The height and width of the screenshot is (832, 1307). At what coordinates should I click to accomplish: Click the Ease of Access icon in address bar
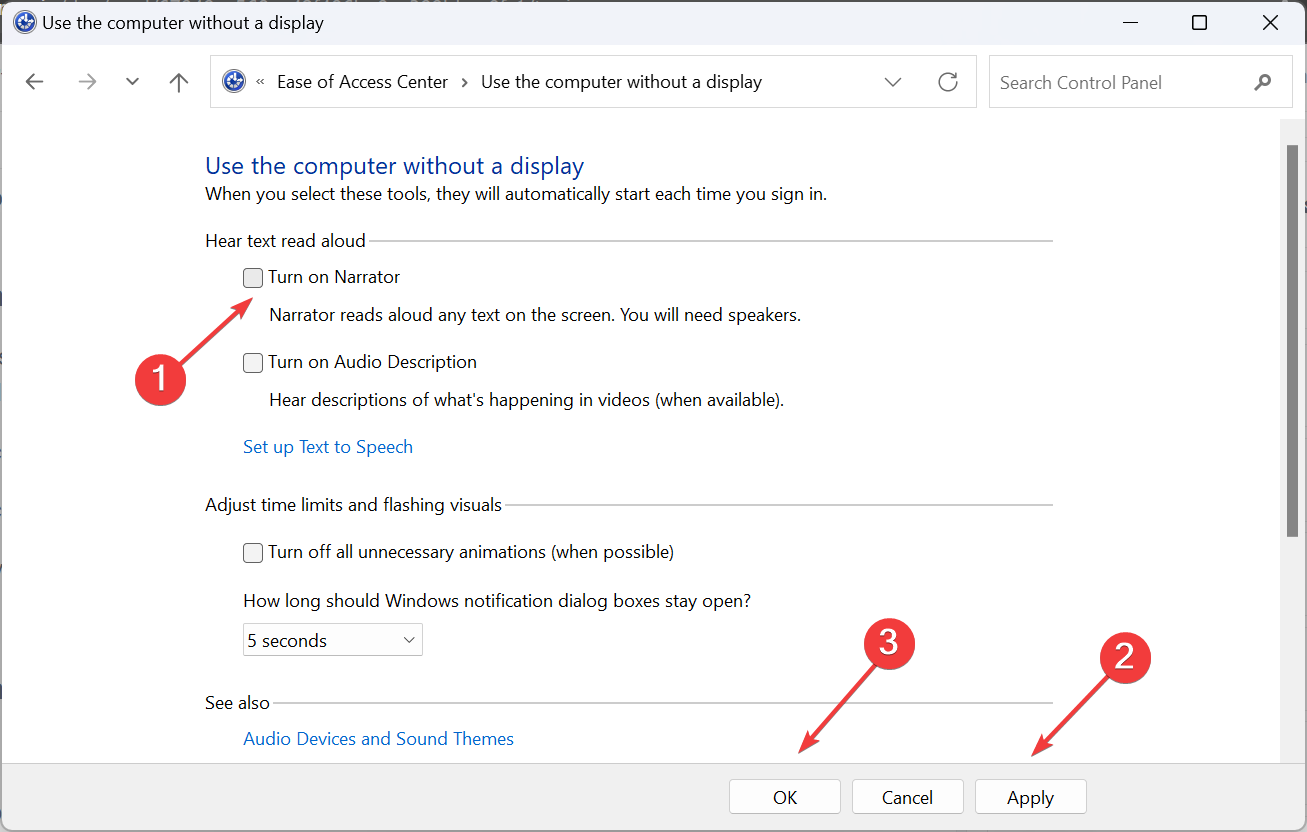(233, 81)
